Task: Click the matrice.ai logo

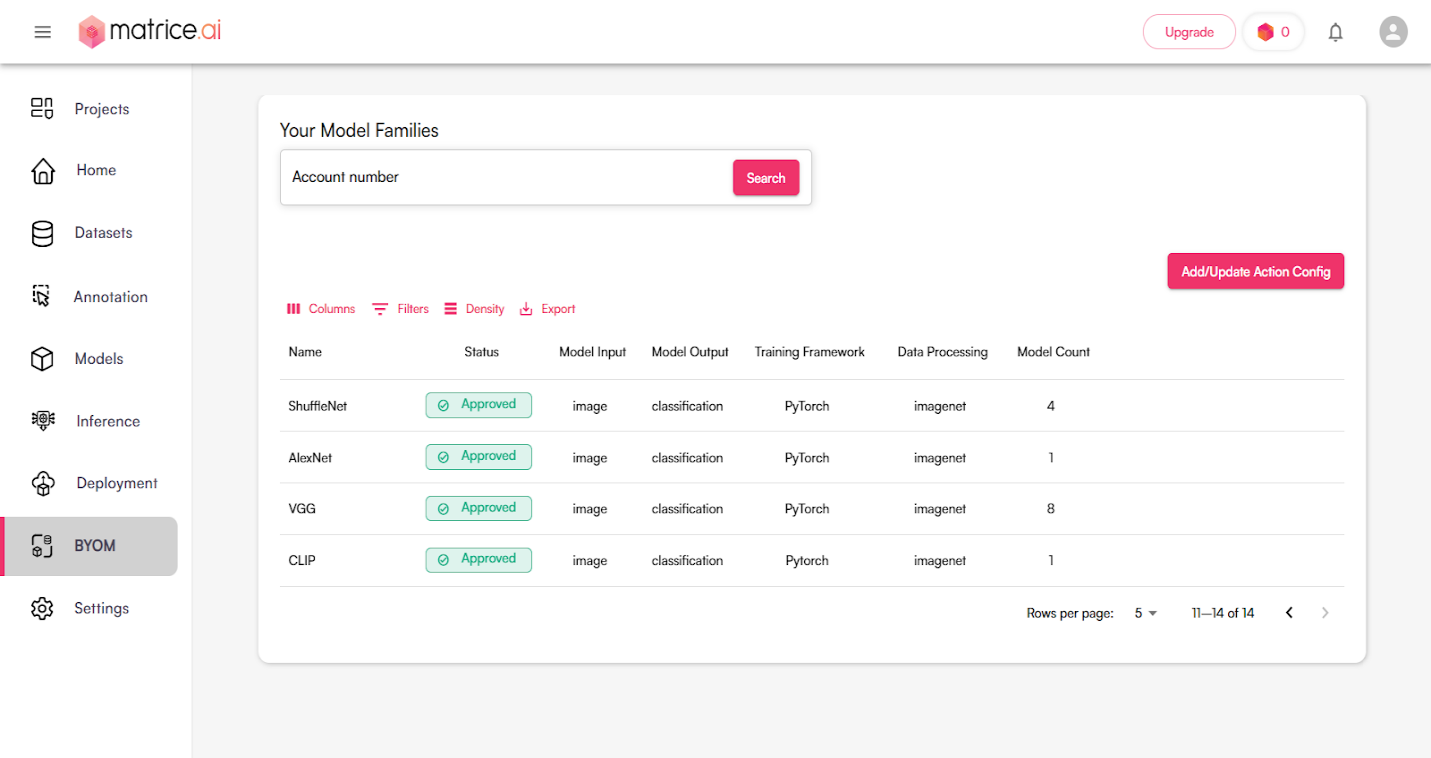Action: pos(150,32)
